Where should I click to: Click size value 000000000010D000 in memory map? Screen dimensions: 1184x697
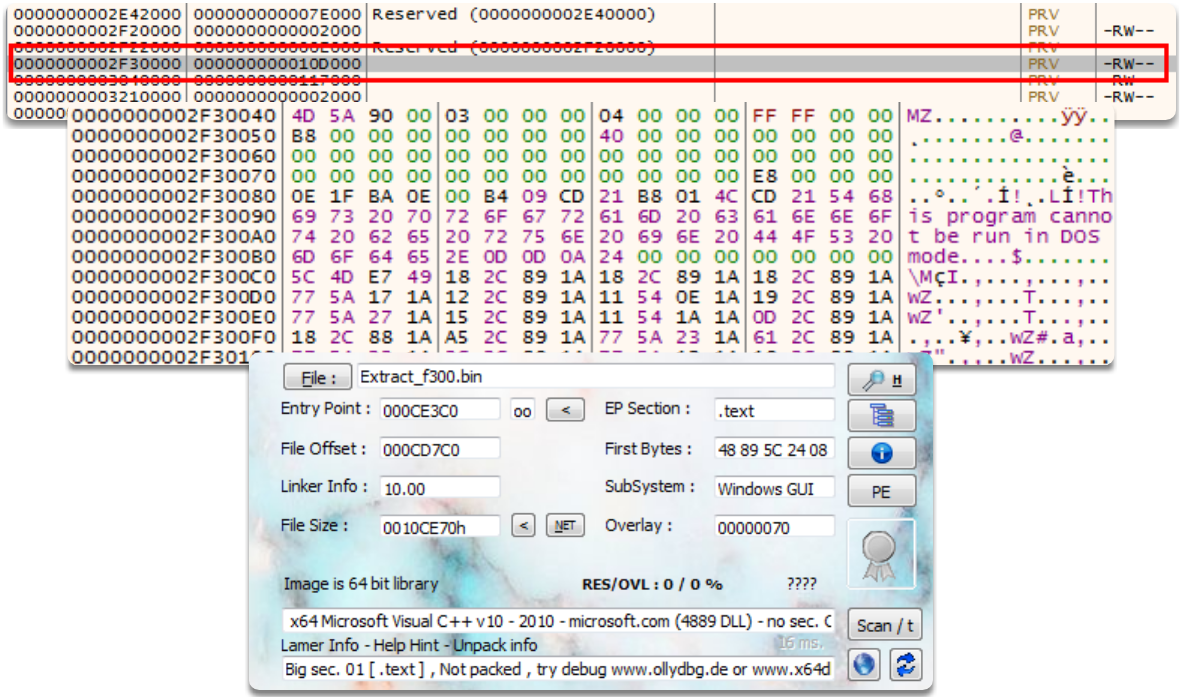277,63
